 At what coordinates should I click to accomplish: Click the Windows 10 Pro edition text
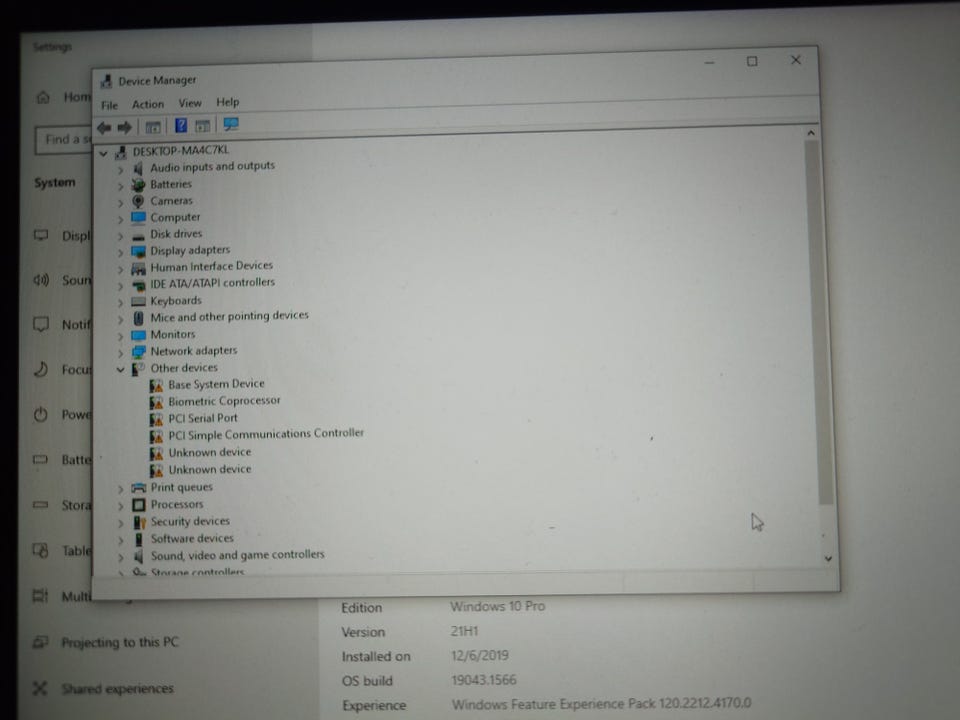click(x=497, y=606)
